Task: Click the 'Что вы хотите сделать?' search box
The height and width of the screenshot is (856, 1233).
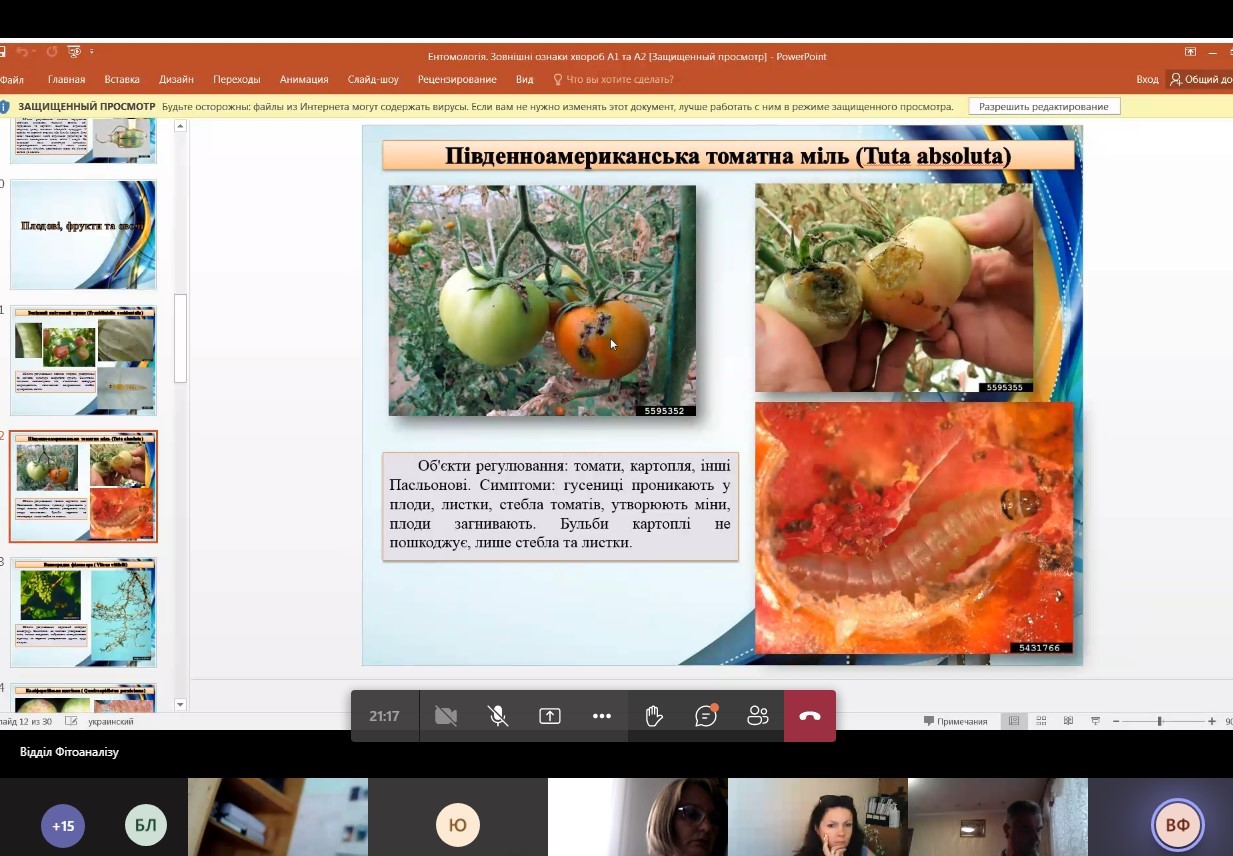Action: pos(613,80)
